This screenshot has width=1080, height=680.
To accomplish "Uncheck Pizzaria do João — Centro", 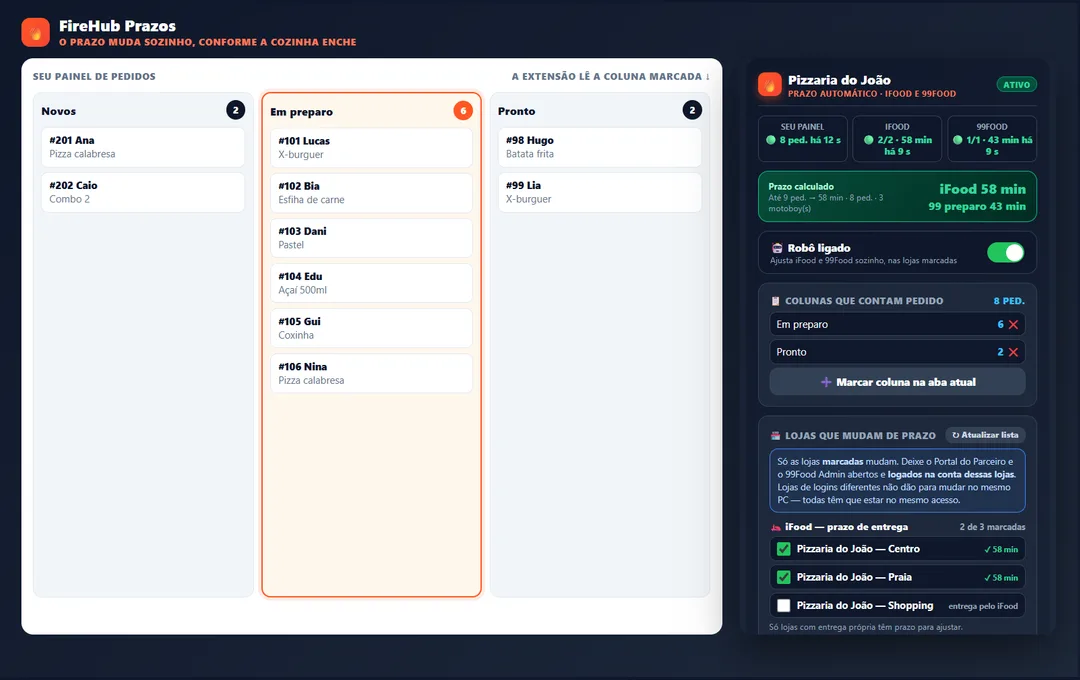I will point(783,549).
